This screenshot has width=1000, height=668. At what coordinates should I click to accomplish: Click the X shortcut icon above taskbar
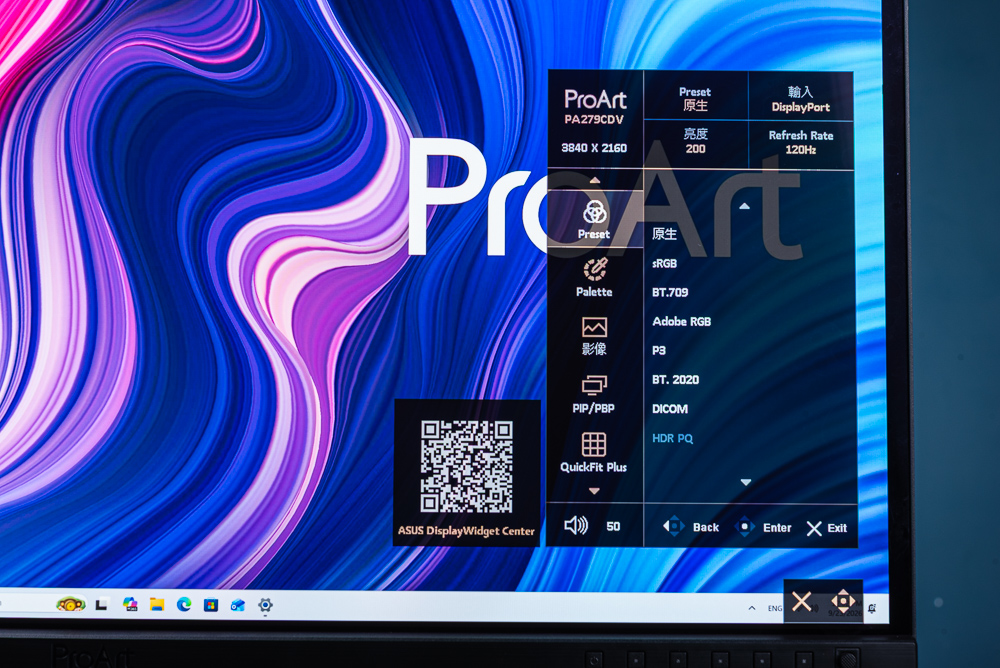click(802, 601)
